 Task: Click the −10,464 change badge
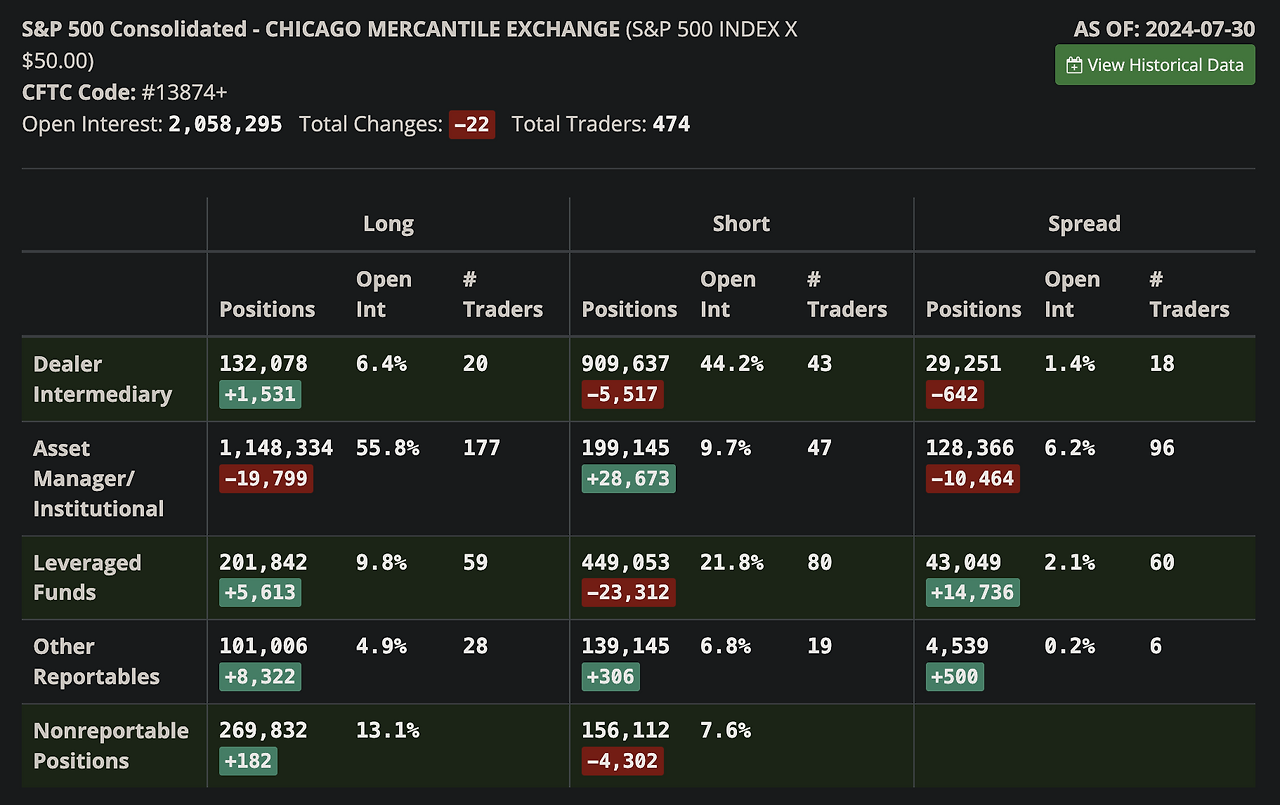point(973,478)
